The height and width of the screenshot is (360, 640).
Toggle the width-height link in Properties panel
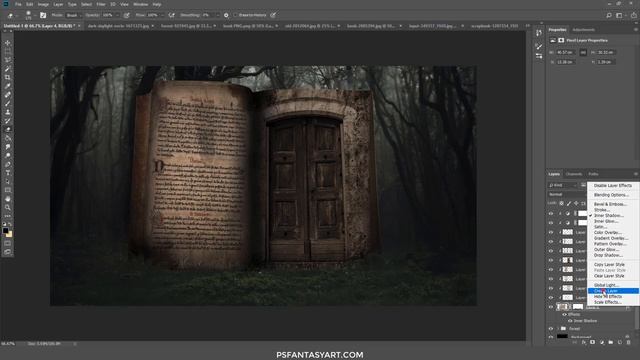tap(583, 52)
